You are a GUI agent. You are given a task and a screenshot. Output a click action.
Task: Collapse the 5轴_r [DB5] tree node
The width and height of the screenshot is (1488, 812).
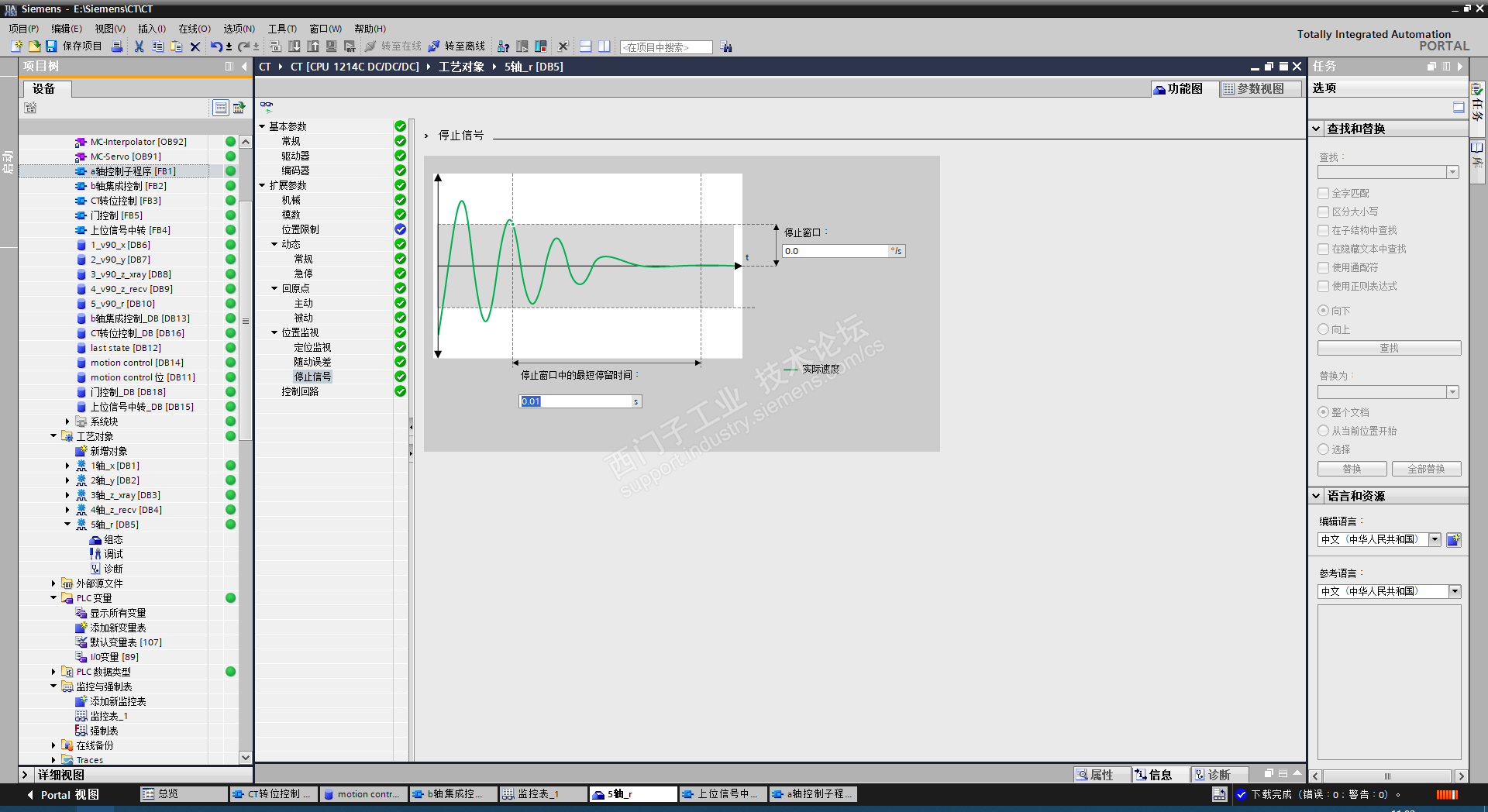[x=67, y=525]
